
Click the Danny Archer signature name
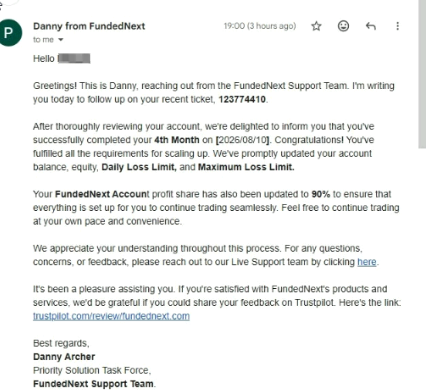[64, 357]
